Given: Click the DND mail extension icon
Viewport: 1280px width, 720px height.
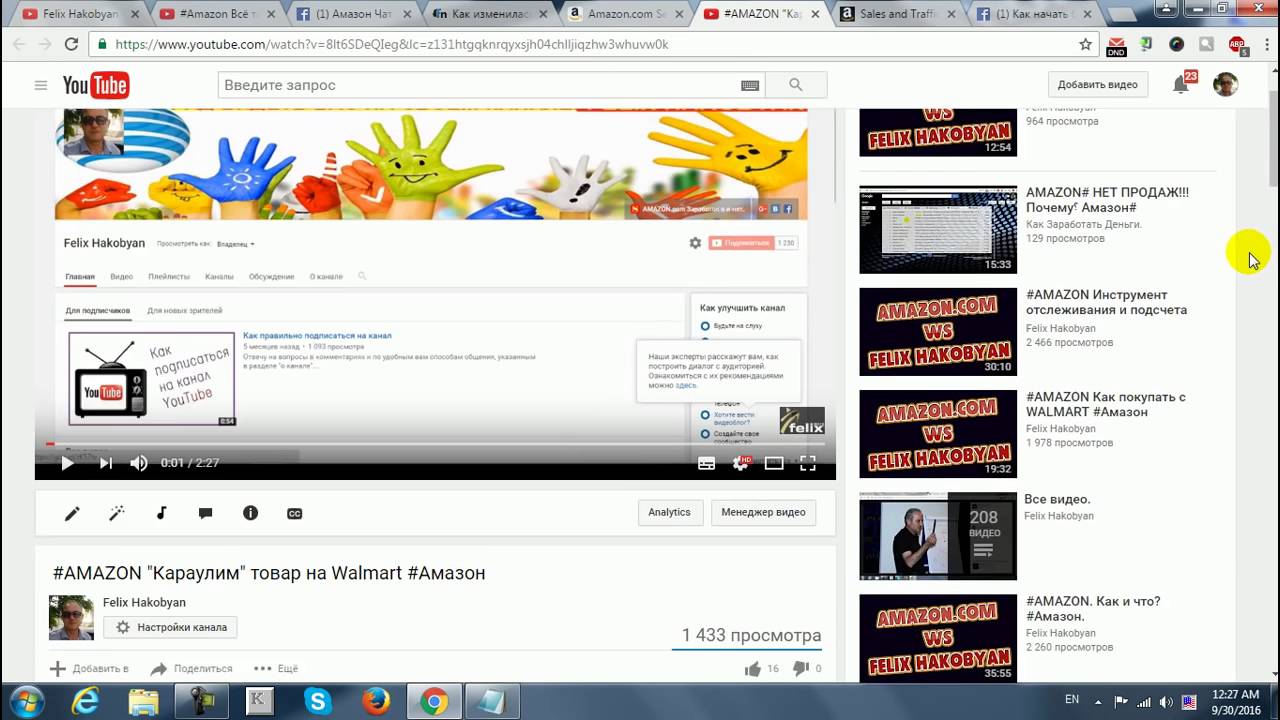Looking at the screenshot, I should [x=1116, y=45].
